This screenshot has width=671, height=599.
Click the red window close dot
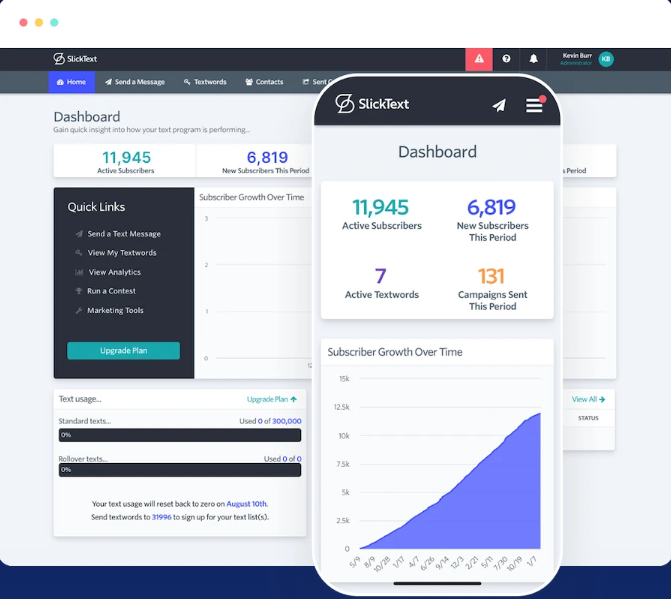tap(24, 22)
